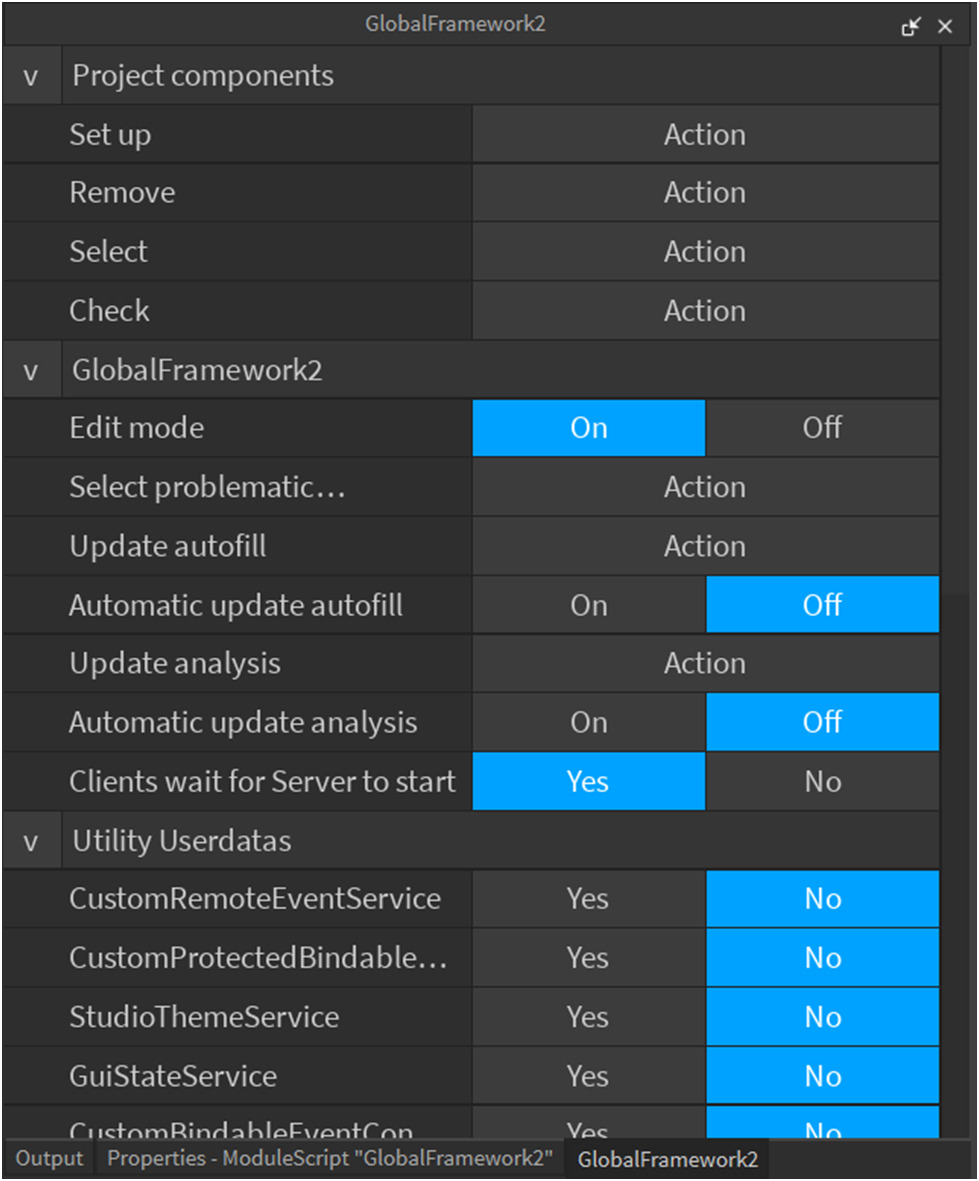Run the Remove action
This screenshot has height=1181, width=979.
(x=705, y=193)
